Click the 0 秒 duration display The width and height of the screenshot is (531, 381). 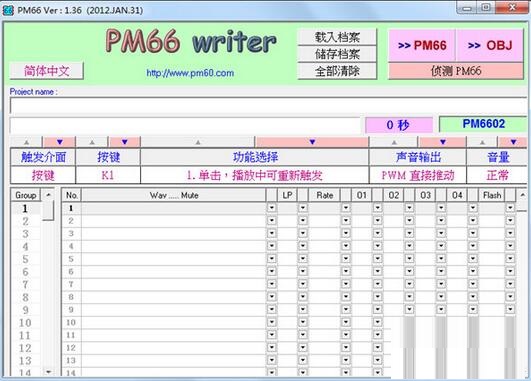[x=399, y=125]
